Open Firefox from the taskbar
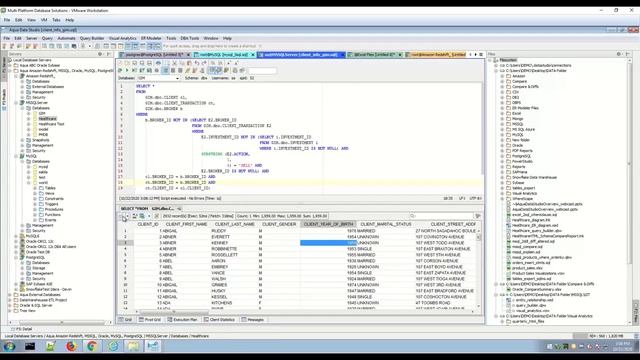640x360 pixels. tap(71, 347)
